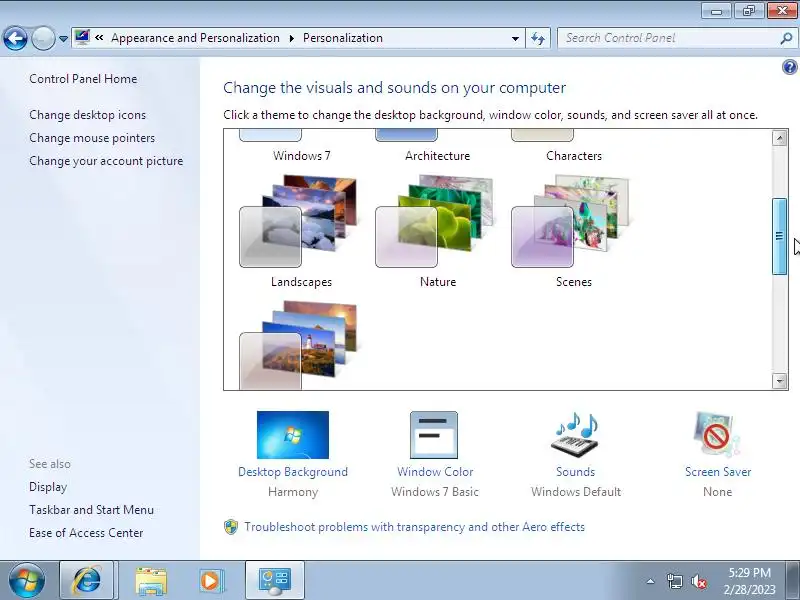Click the Screen Saver text link
Screen dimensions: 800x600
point(718,472)
